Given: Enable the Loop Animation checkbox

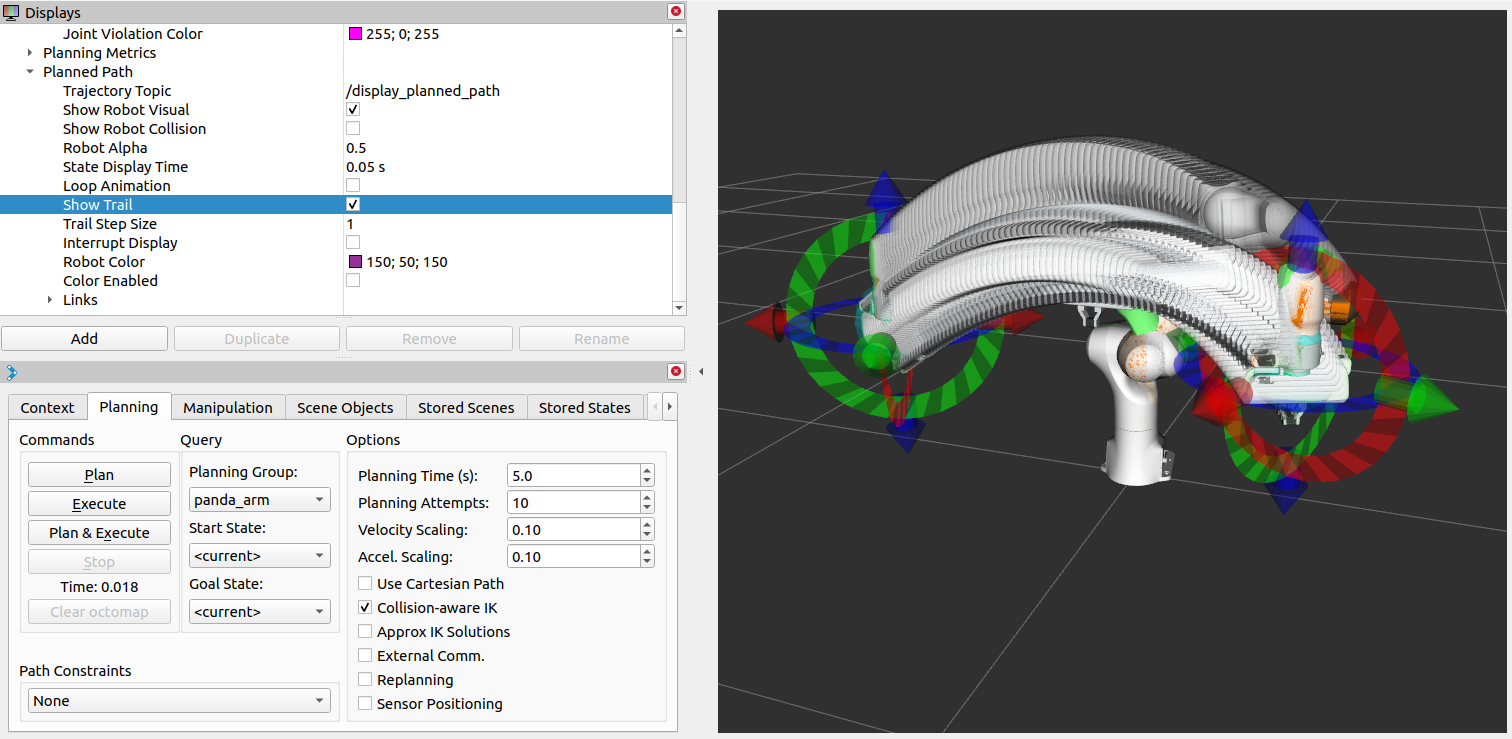Looking at the screenshot, I should (353, 186).
